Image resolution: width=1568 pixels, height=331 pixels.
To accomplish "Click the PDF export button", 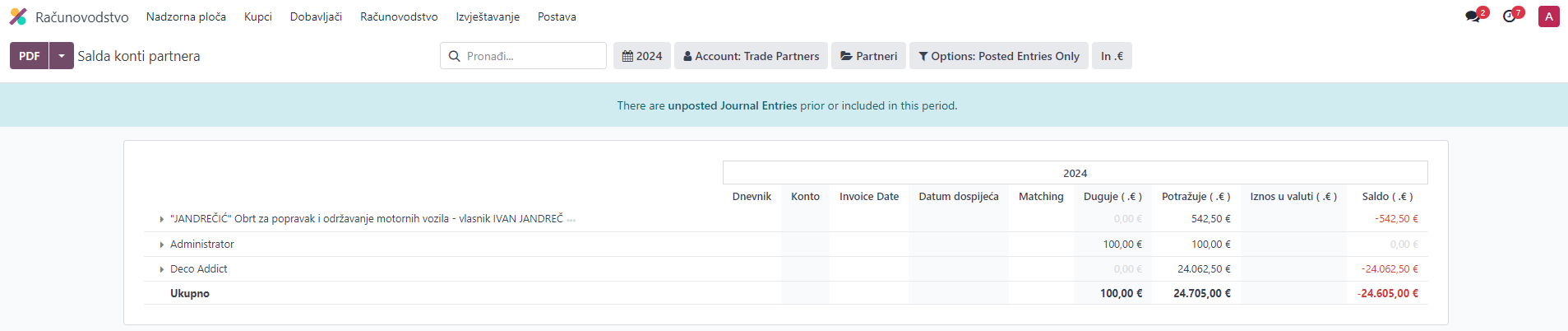I will pos(30,56).
